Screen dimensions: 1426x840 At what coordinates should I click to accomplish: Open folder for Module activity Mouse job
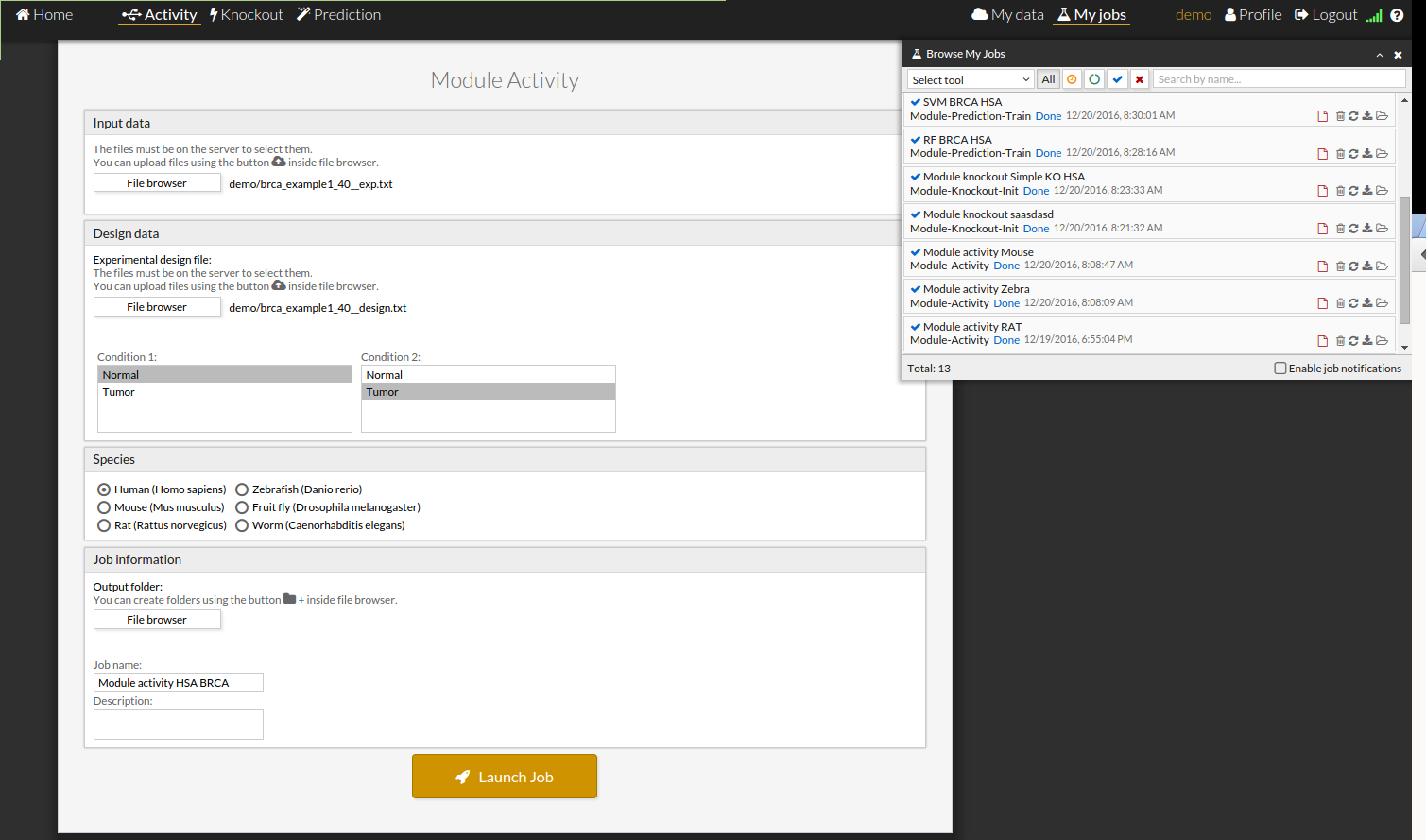point(1382,266)
